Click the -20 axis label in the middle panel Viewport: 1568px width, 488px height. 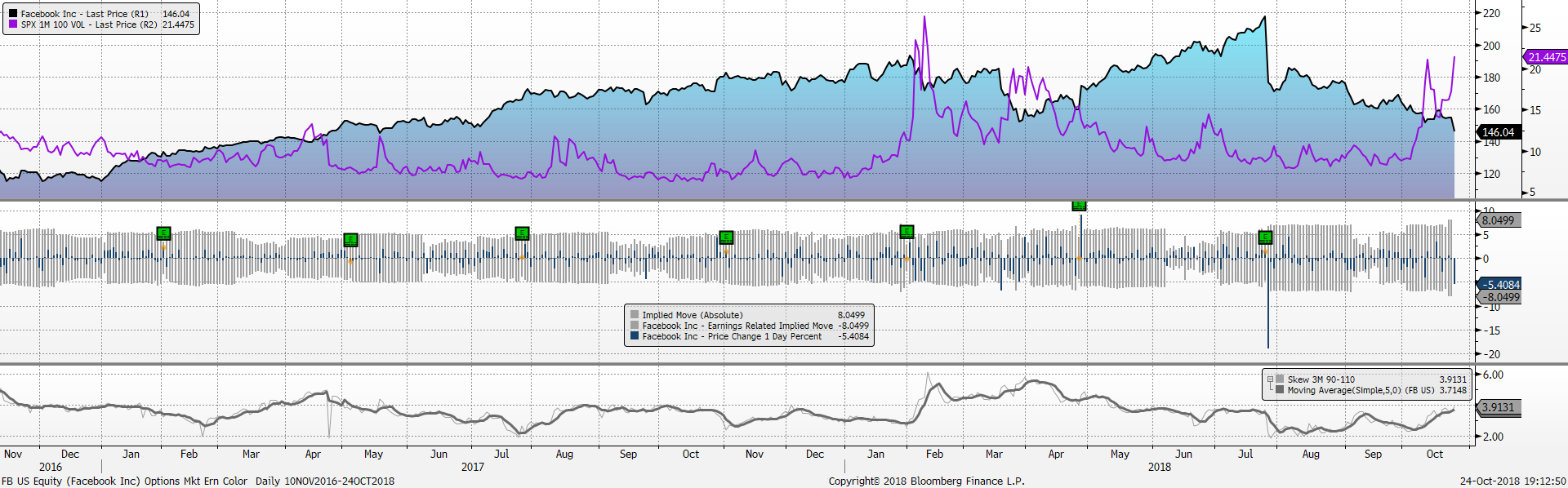point(1491,354)
